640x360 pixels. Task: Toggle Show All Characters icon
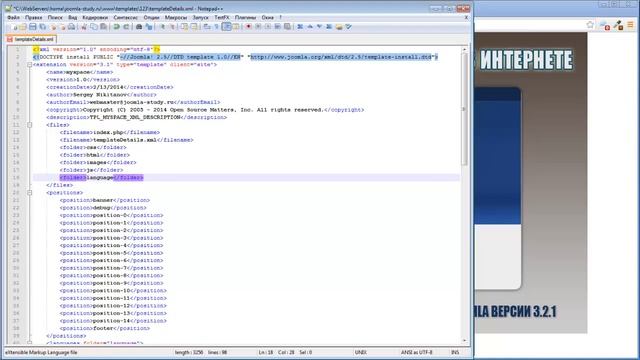[x=217, y=27]
